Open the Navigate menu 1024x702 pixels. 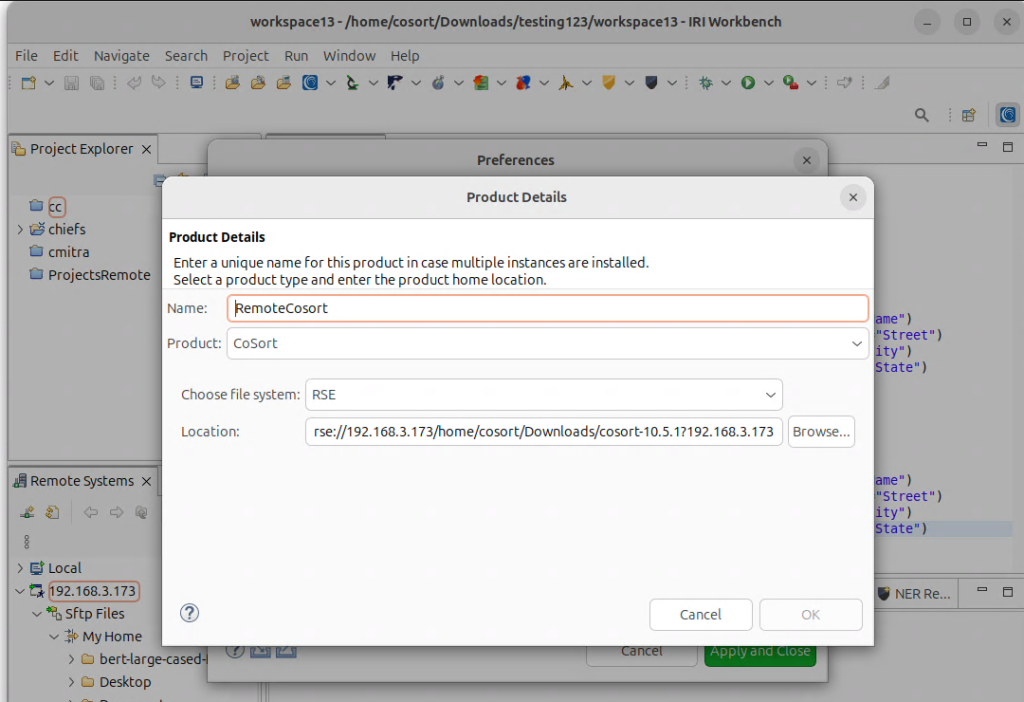121,56
